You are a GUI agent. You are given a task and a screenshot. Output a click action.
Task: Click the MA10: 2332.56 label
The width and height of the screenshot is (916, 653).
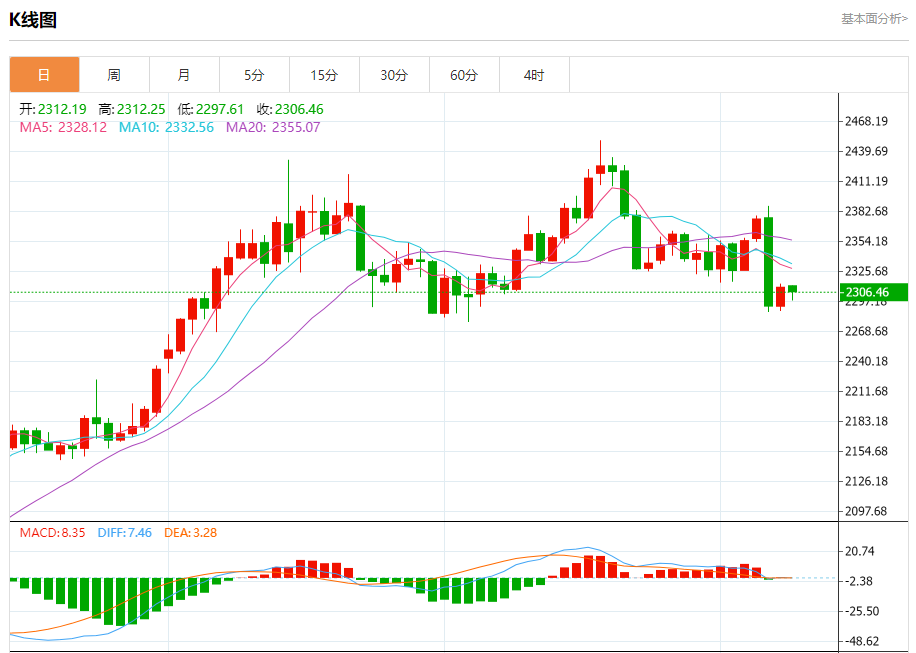pos(166,127)
